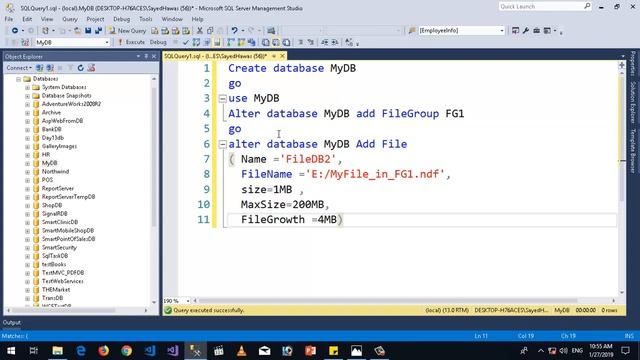Close the Object Explorer panel
This screenshot has height=360, width=640.
[154, 56]
